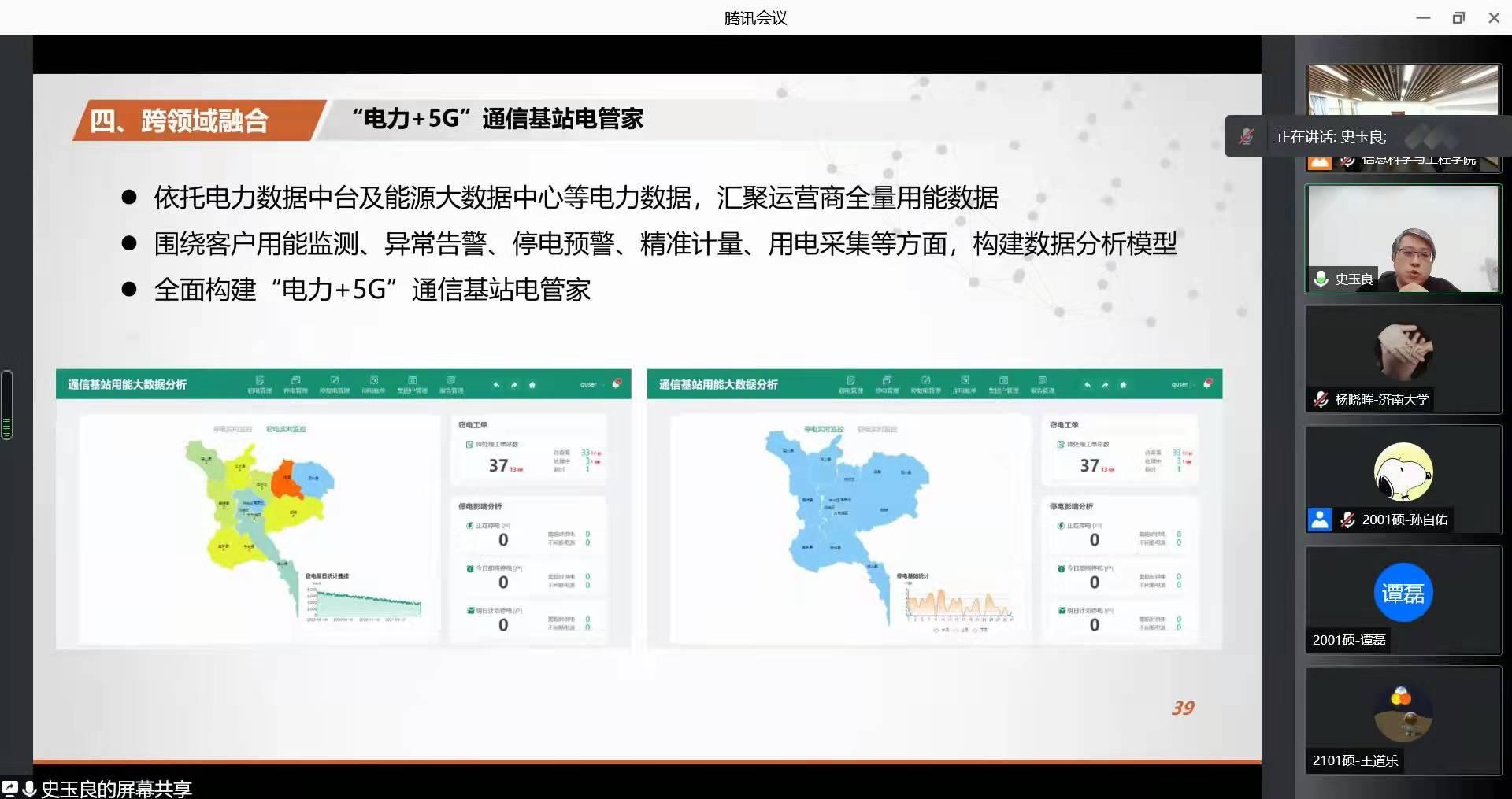This screenshot has width=1512, height=799.
Task: Open quser account menu in left dashboard
Action: [x=588, y=385]
